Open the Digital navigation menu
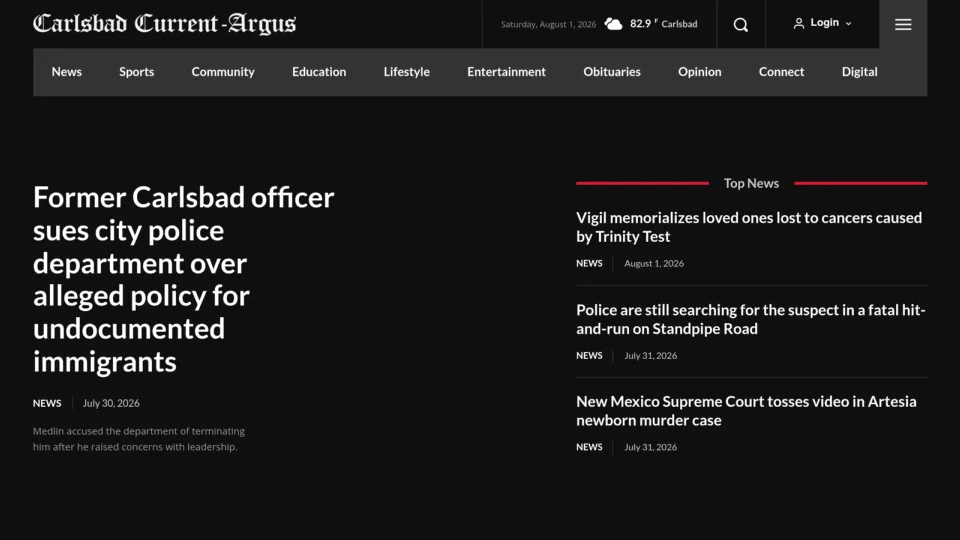The image size is (960, 540). tap(860, 72)
